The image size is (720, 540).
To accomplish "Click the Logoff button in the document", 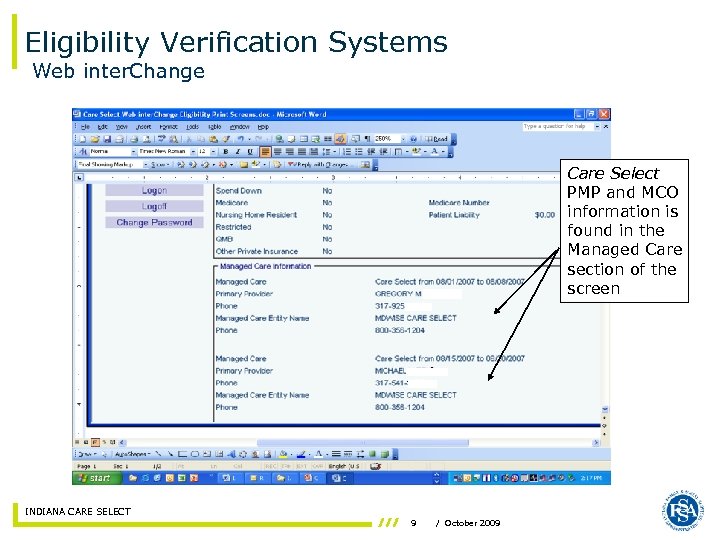I will 154,206.
